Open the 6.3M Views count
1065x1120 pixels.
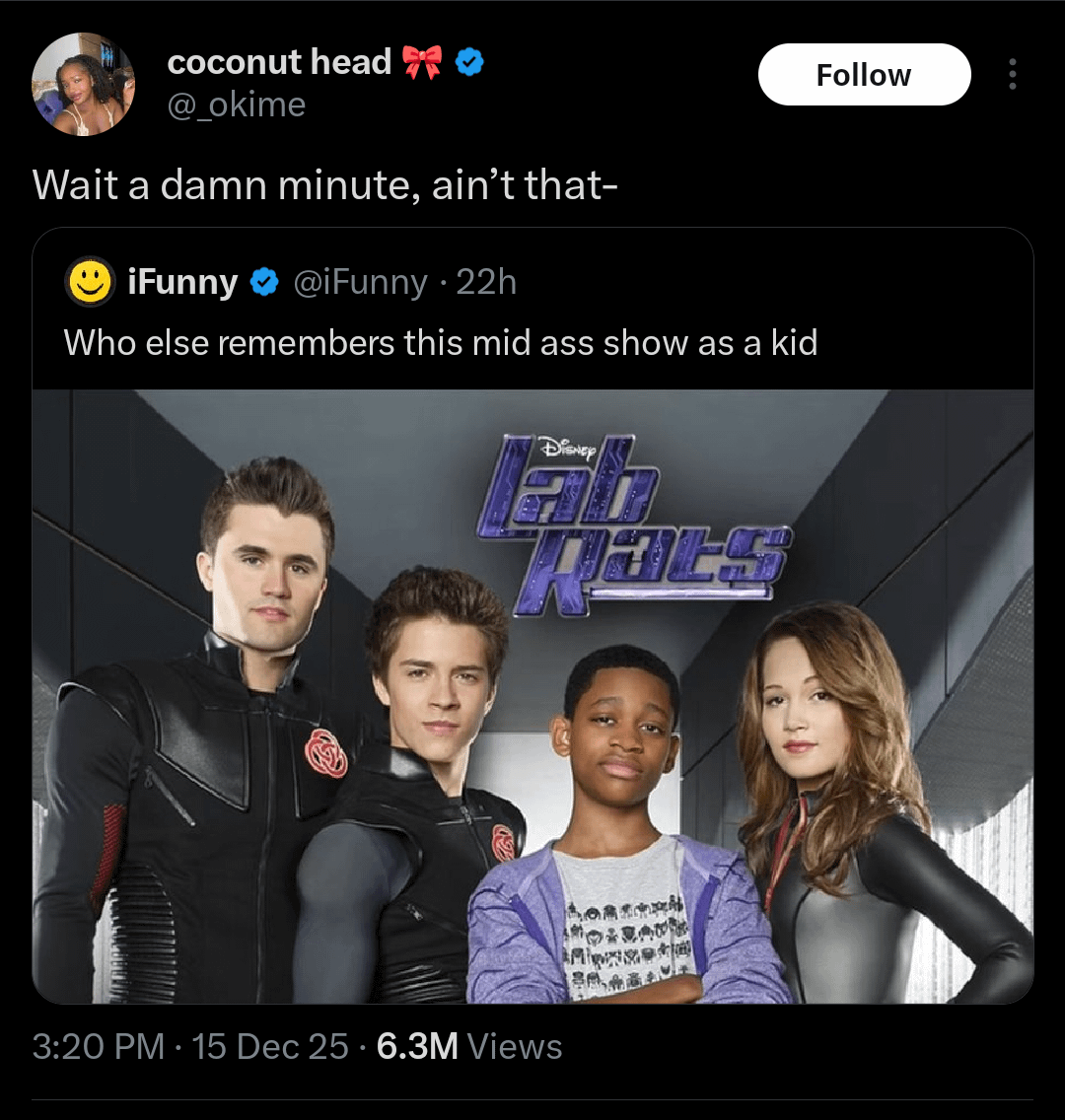[469, 1046]
